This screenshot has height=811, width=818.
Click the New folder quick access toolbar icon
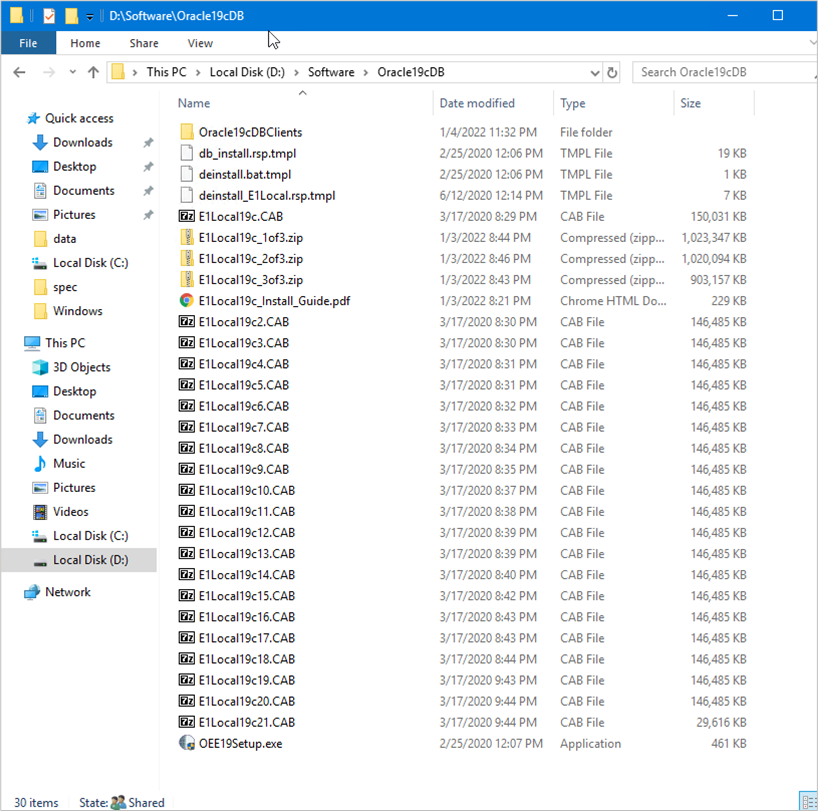tap(71, 16)
